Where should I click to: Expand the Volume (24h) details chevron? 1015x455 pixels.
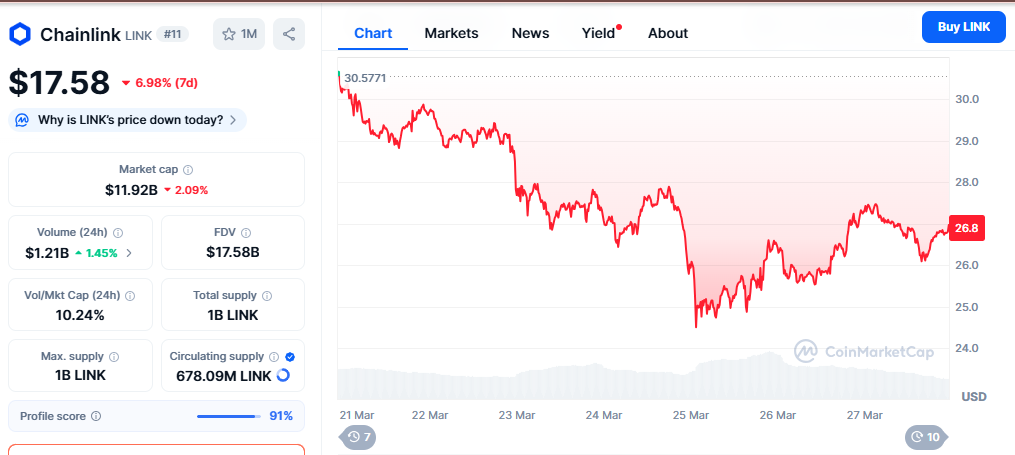[x=128, y=252]
